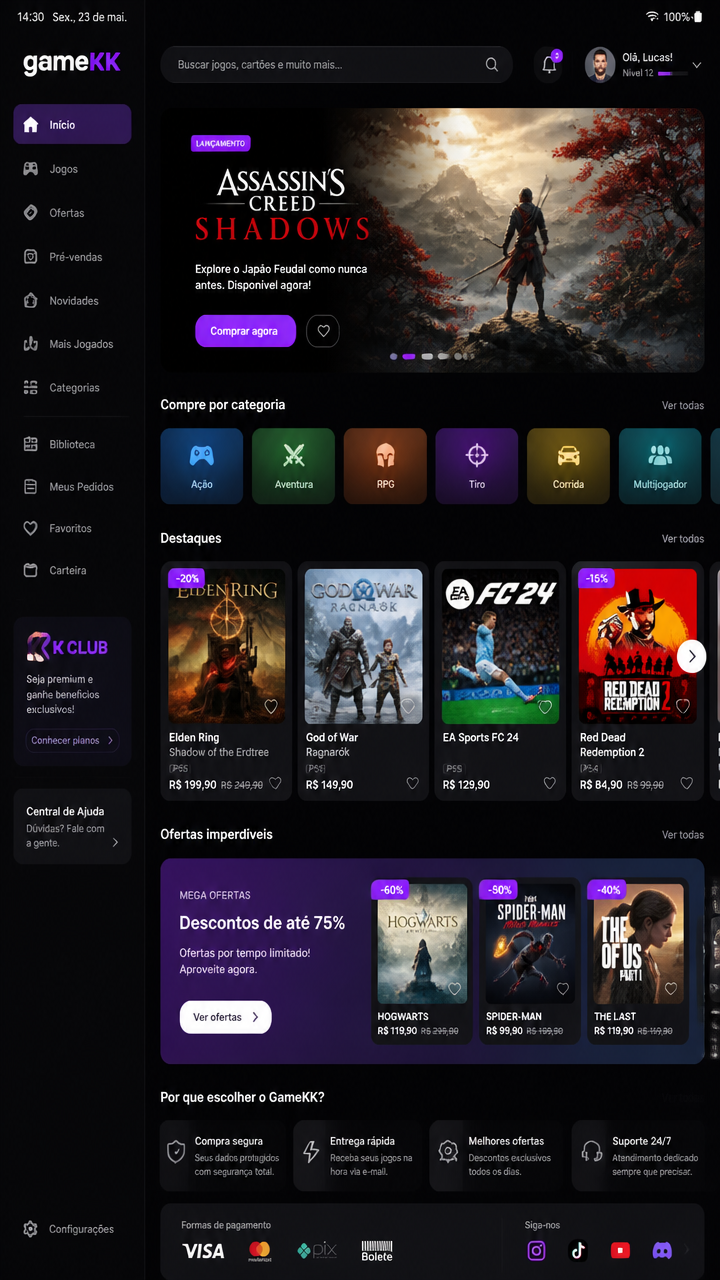Image resolution: width=720 pixels, height=1280 pixels.
Task: Select the RPG category tile
Action: pos(385,466)
